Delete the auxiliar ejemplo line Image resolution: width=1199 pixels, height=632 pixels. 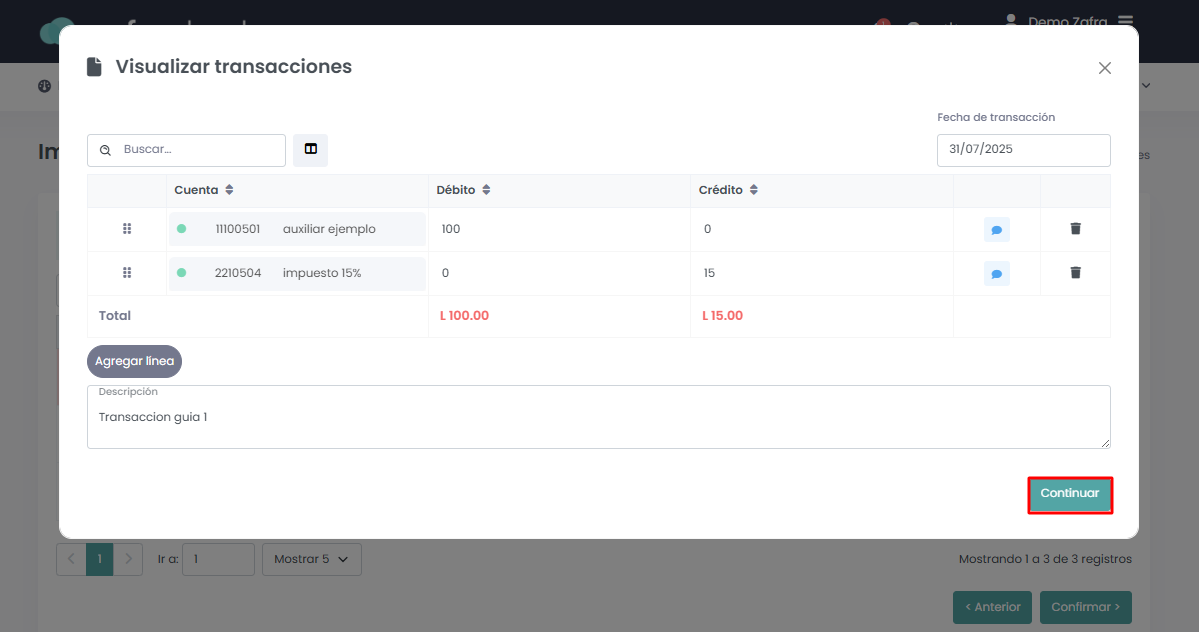(1075, 228)
